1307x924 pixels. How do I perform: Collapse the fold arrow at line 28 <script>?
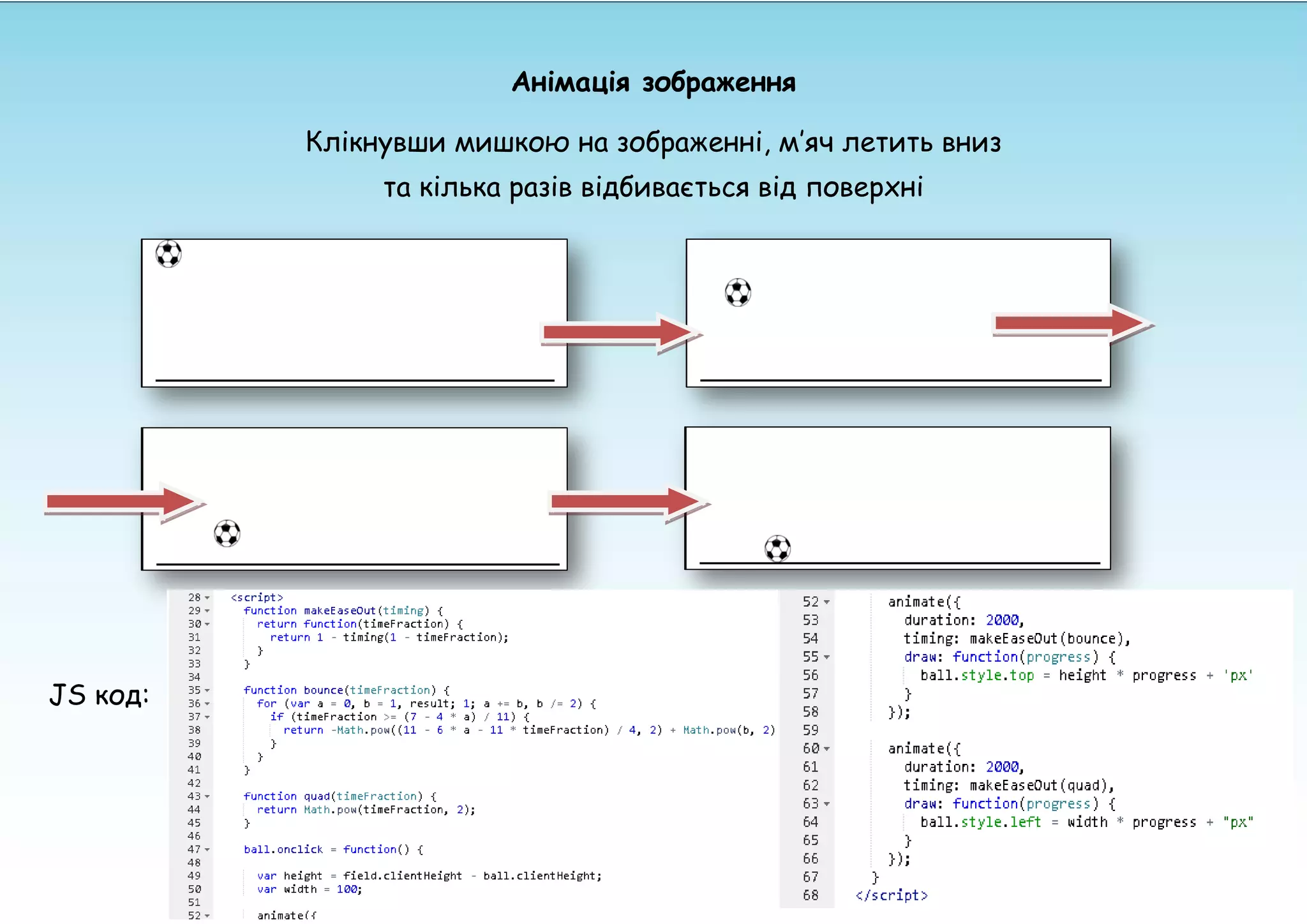point(207,598)
